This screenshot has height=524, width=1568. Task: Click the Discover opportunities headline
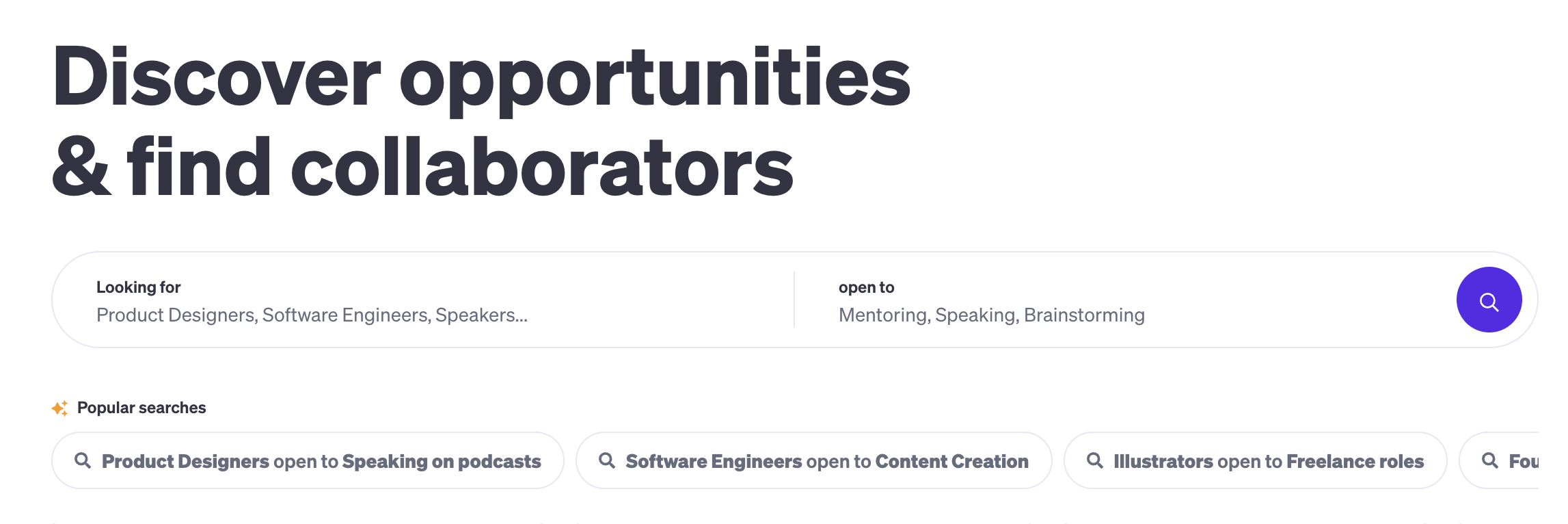(x=481, y=77)
